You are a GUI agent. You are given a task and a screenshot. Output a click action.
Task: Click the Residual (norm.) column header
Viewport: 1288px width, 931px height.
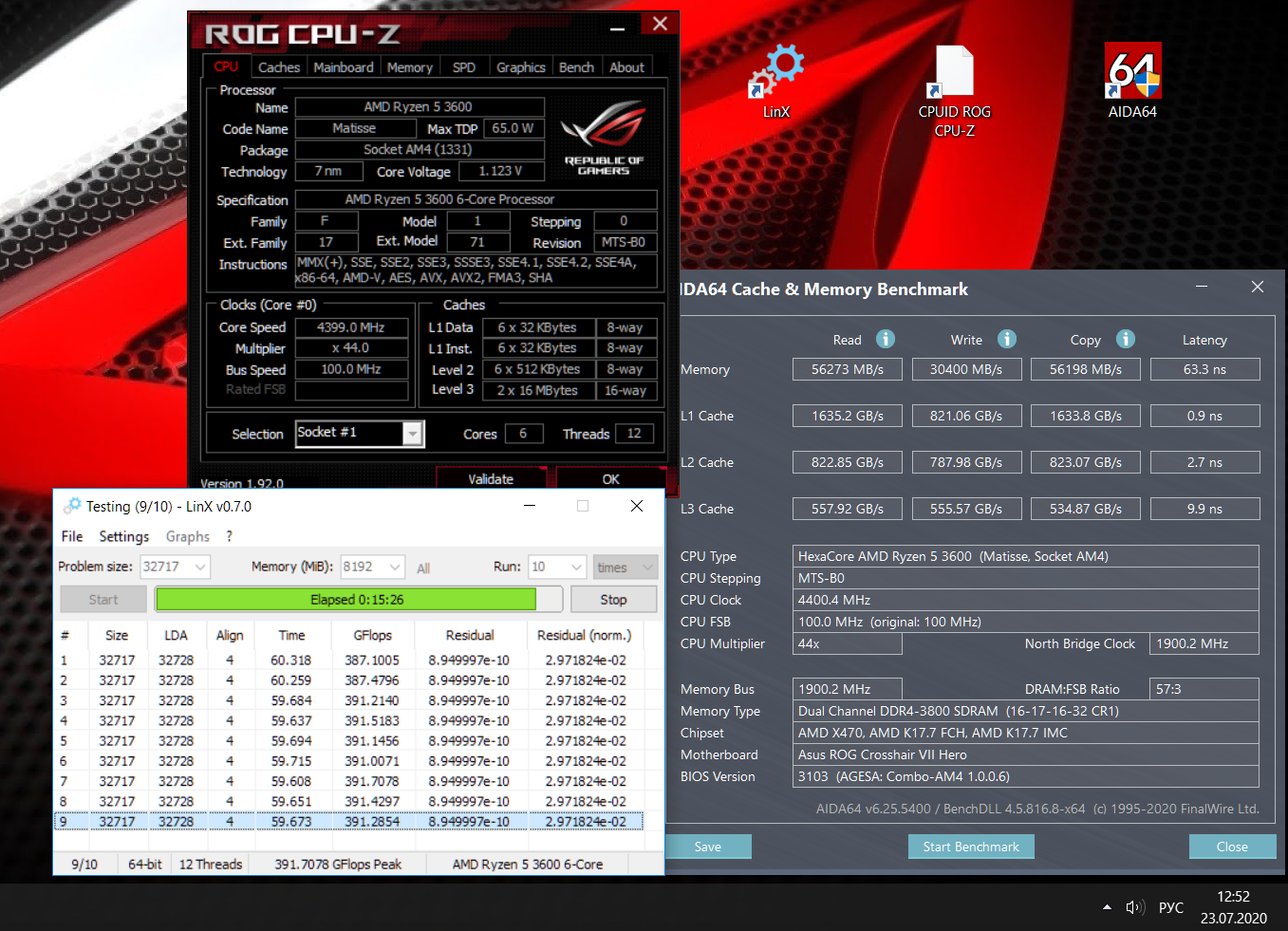coord(584,635)
